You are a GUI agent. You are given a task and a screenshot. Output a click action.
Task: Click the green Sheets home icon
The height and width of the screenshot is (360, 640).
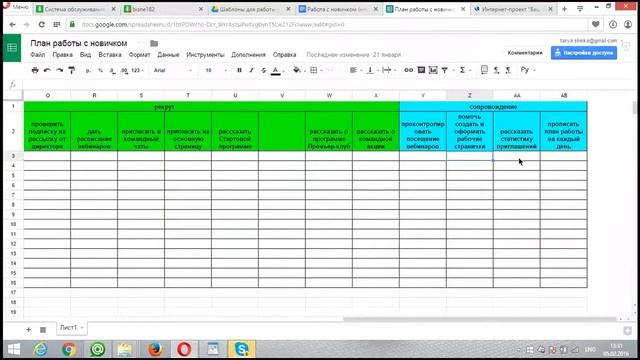tap(12, 48)
